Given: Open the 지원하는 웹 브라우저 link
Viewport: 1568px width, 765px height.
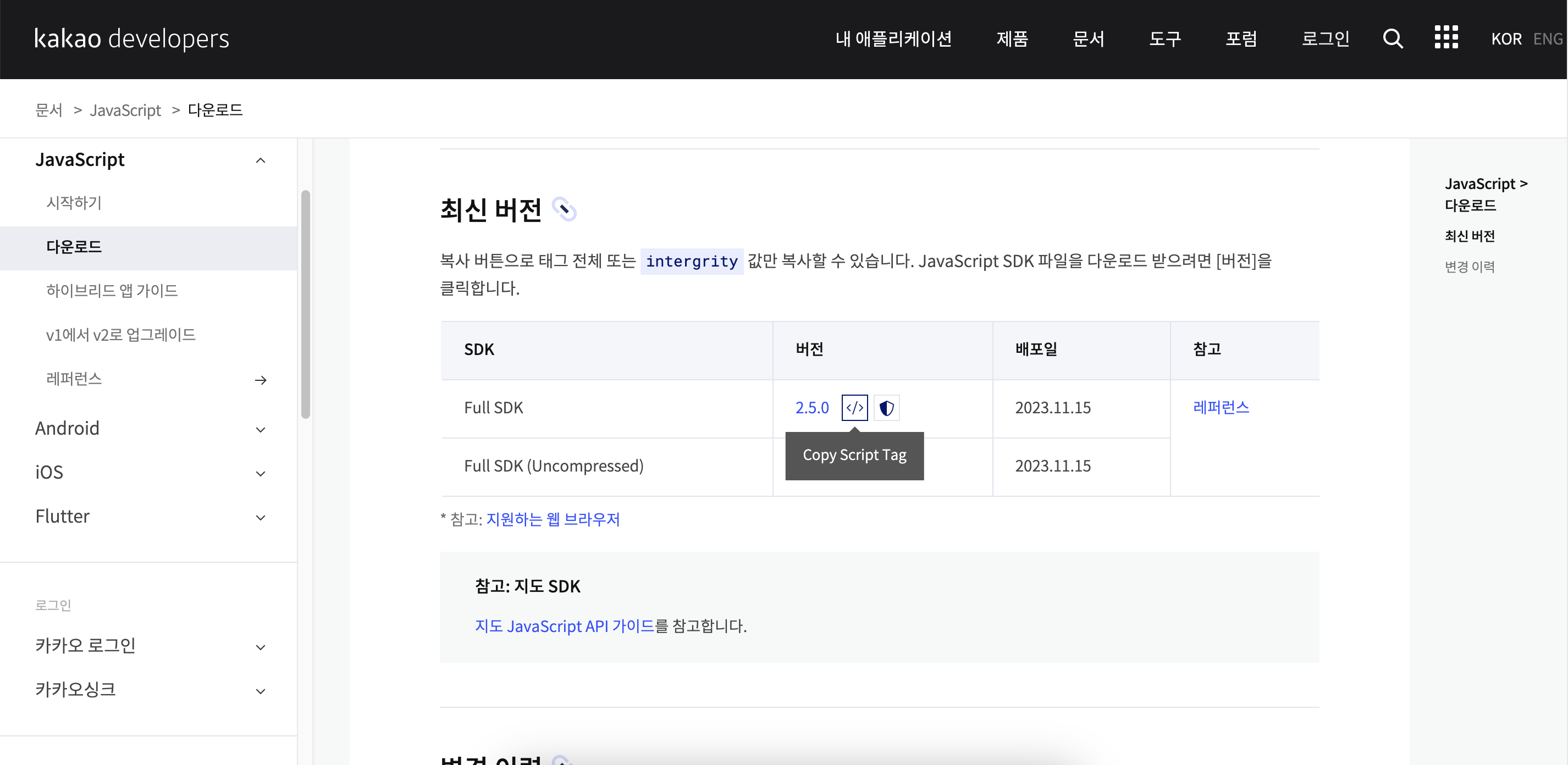Looking at the screenshot, I should click(552, 519).
